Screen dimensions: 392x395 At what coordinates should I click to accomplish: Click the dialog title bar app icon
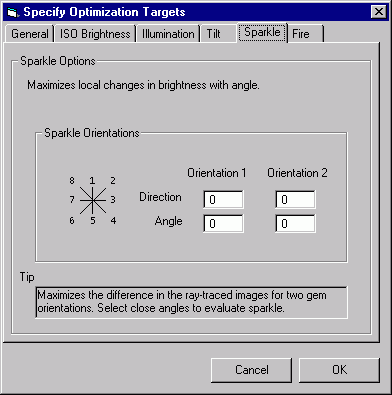[13, 13]
